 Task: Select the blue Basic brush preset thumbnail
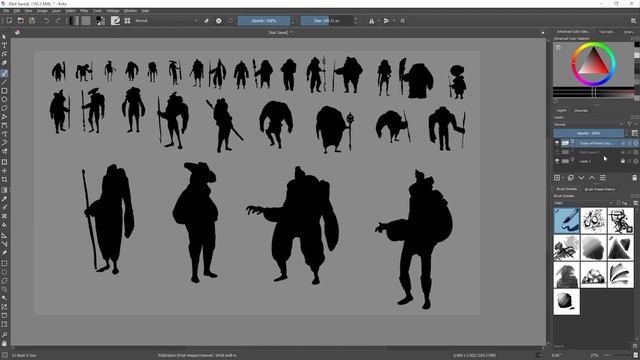point(567,220)
